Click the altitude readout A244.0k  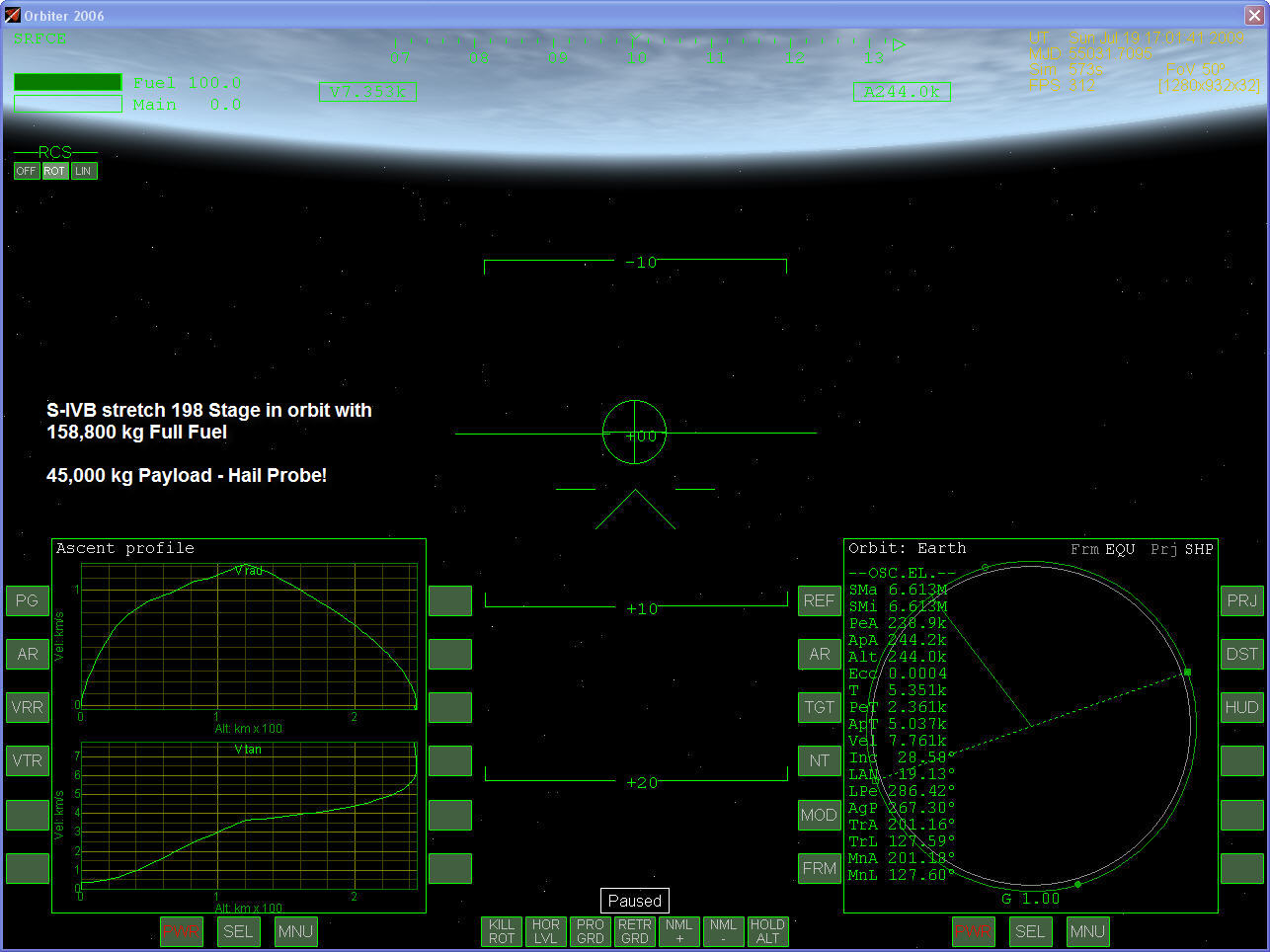pyautogui.click(x=902, y=92)
